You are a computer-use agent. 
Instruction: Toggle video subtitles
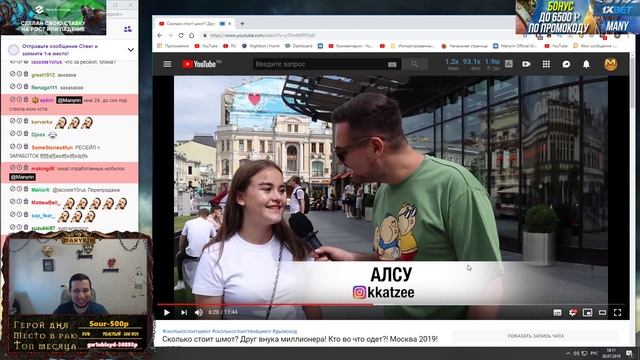click(557, 313)
